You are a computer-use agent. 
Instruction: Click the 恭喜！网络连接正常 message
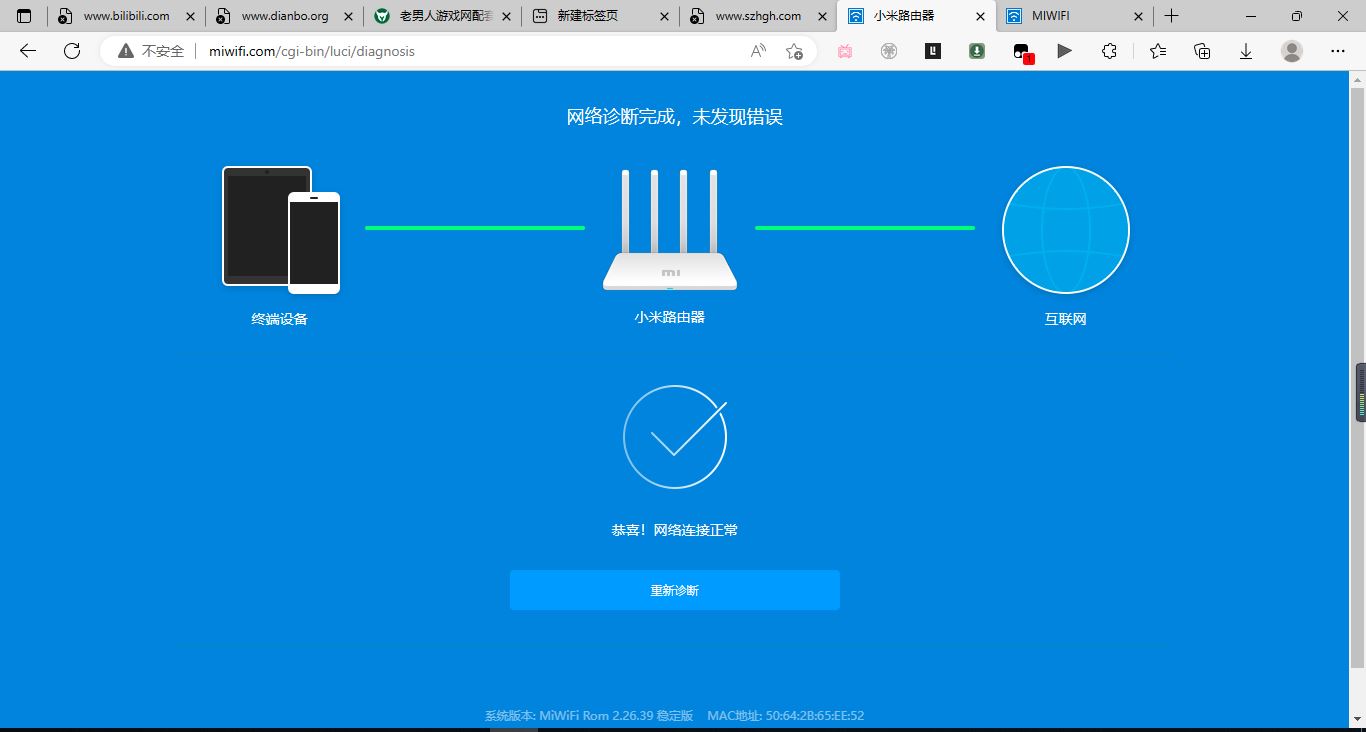[x=675, y=530]
